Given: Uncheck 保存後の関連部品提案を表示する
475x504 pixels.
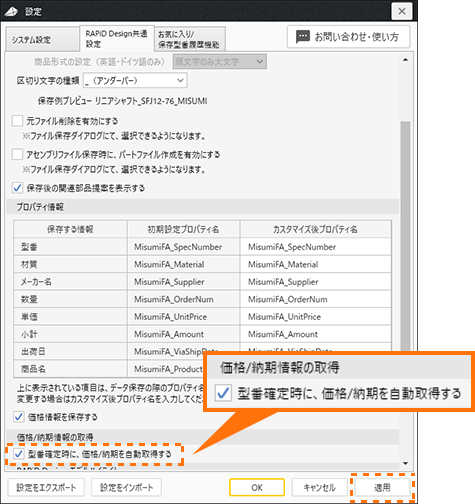Looking at the screenshot, I should click(17, 188).
